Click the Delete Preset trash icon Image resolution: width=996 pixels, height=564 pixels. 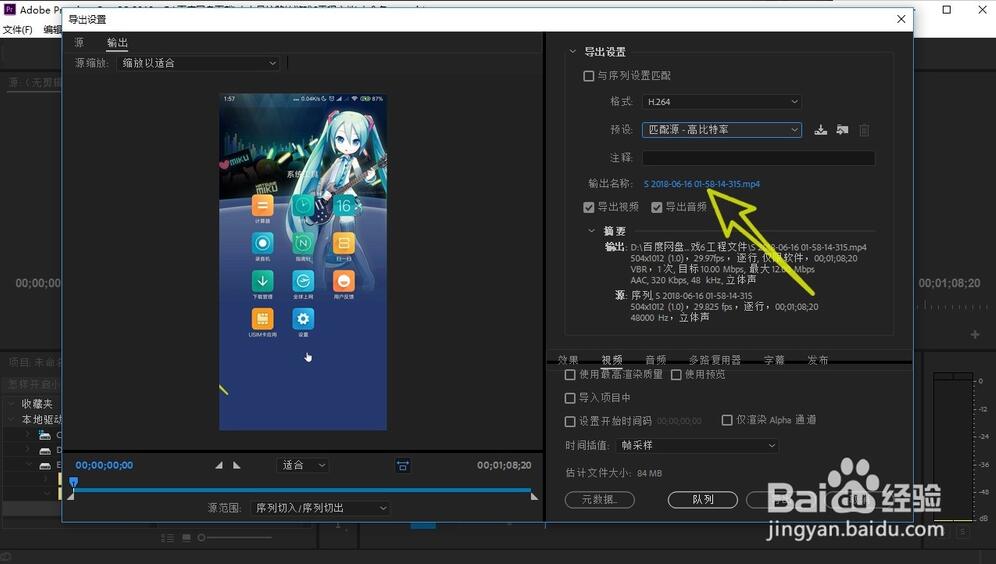pyautogui.click(x=864, y=130)
